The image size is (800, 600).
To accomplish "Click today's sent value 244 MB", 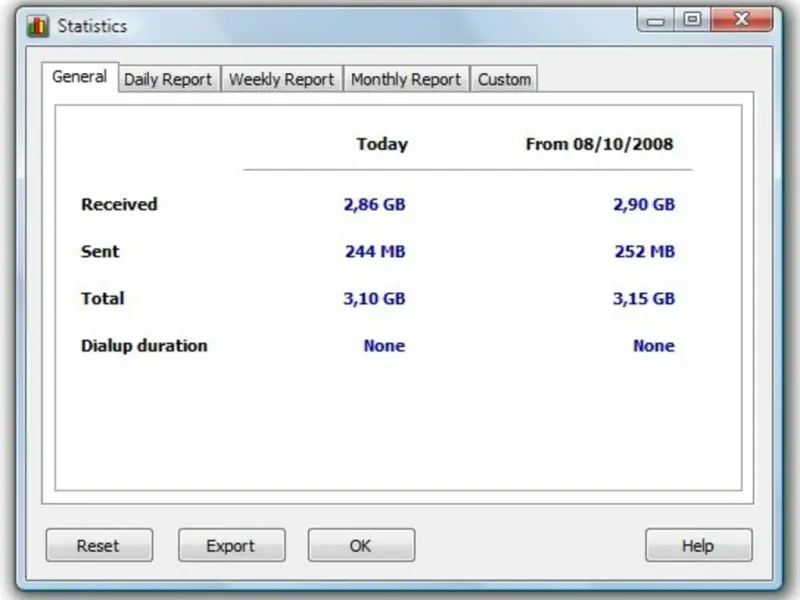I will [375, 252].
